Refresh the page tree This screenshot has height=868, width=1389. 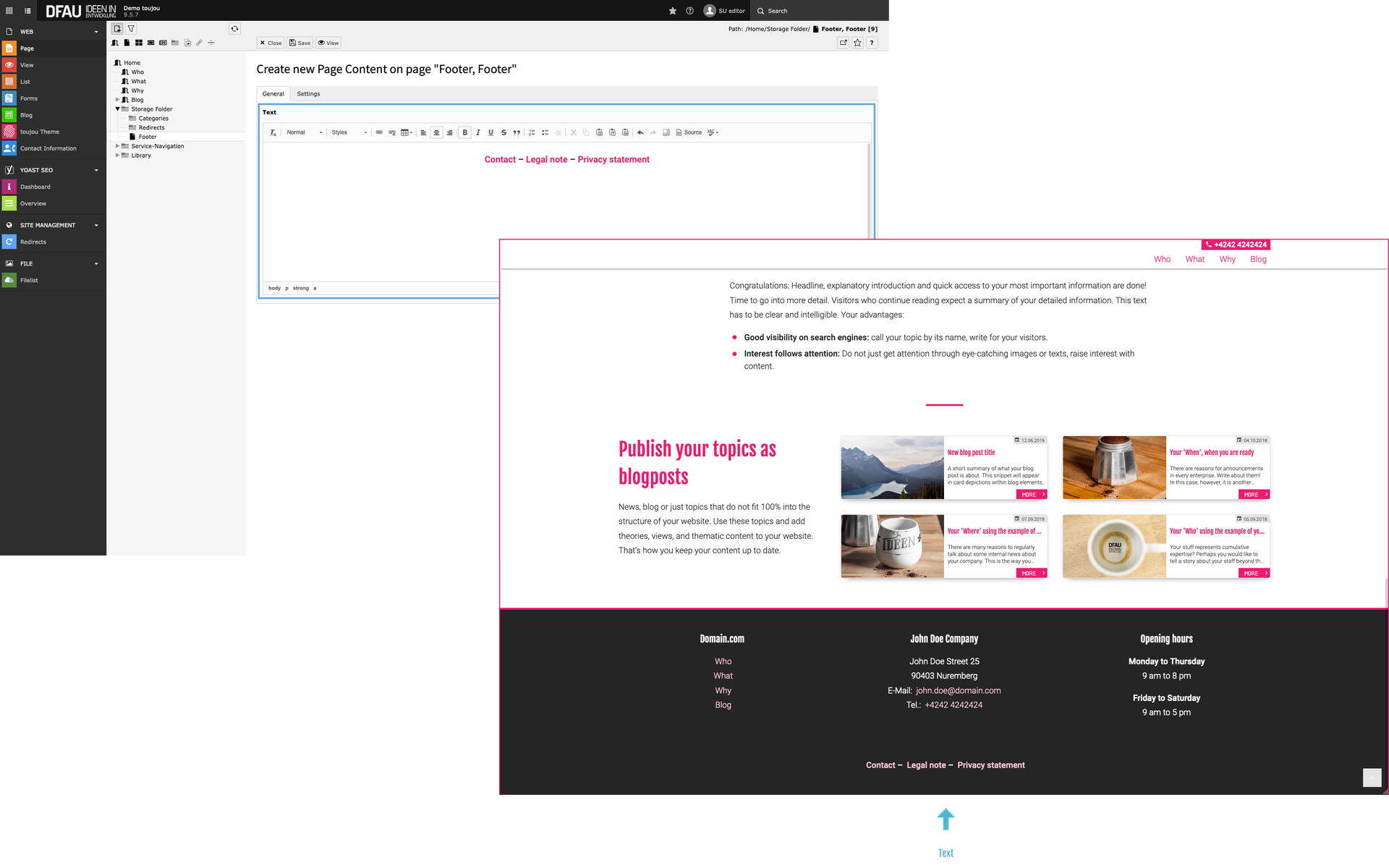point(234,29)
